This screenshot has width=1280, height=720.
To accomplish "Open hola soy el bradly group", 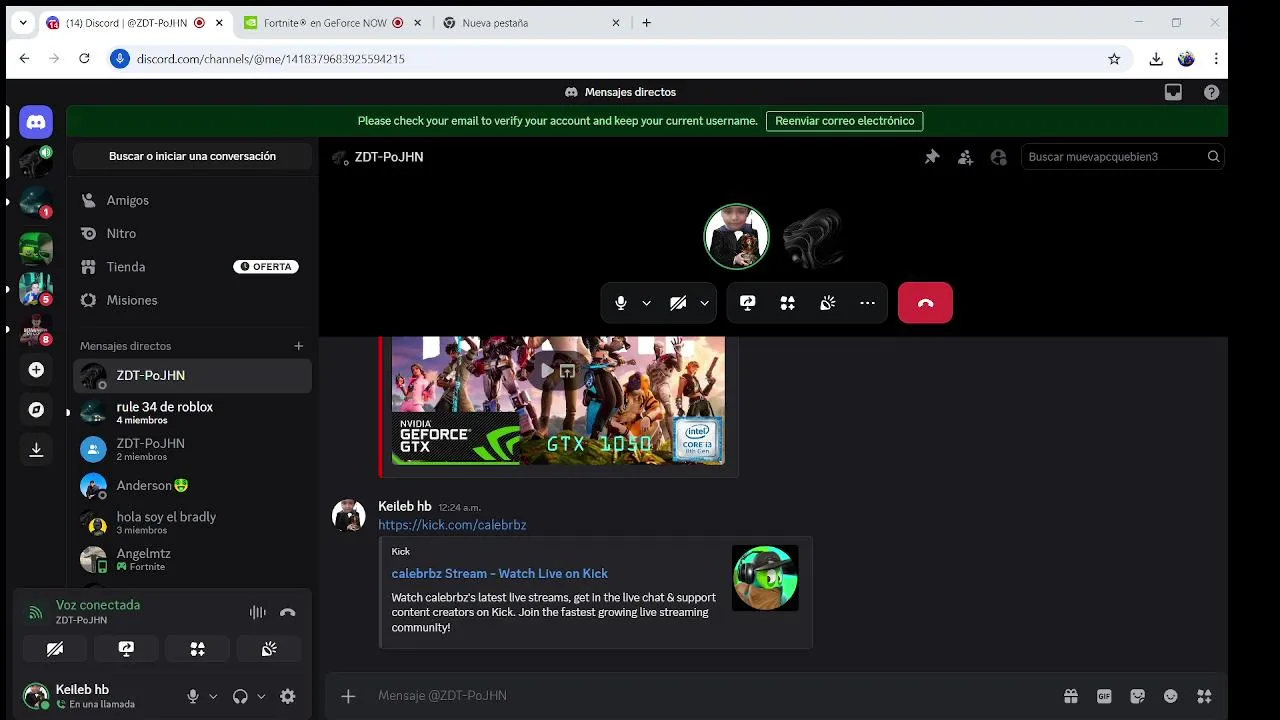I will 192,523.
